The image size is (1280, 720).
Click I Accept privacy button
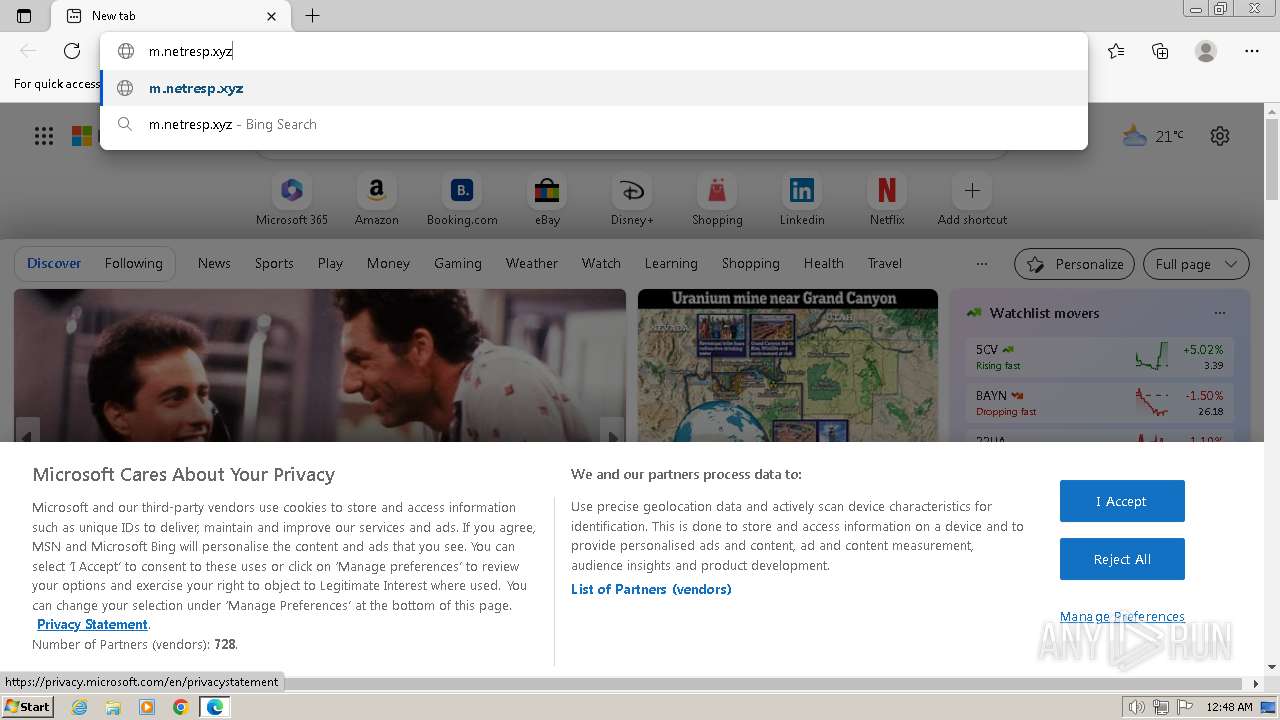tap(1122, 501)
